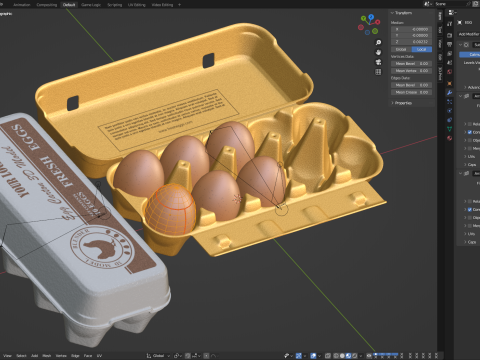Open the Modifiers wrench tab icon
480x360 pixels.
click(450, 92)
